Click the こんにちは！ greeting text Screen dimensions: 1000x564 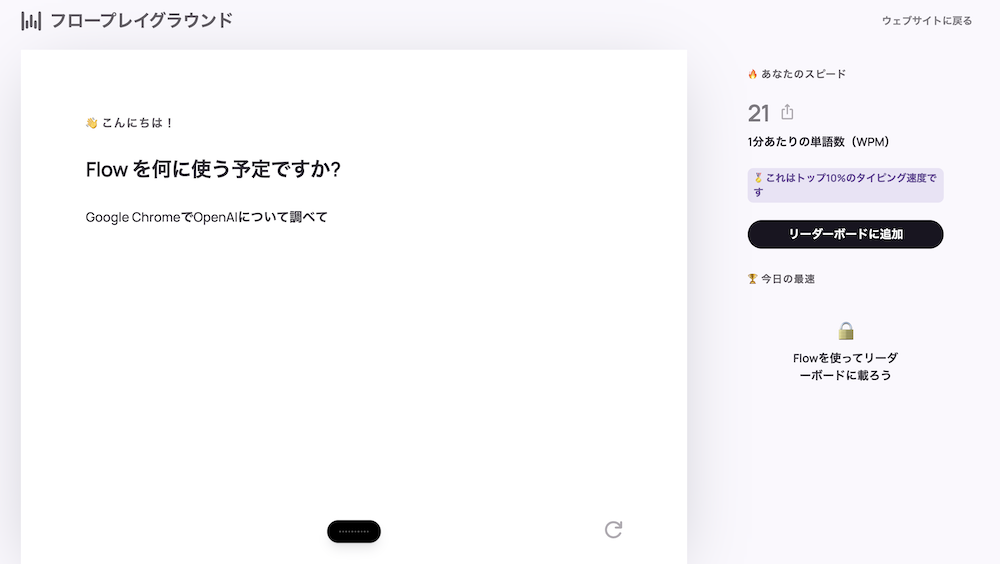tap(138, 122)
